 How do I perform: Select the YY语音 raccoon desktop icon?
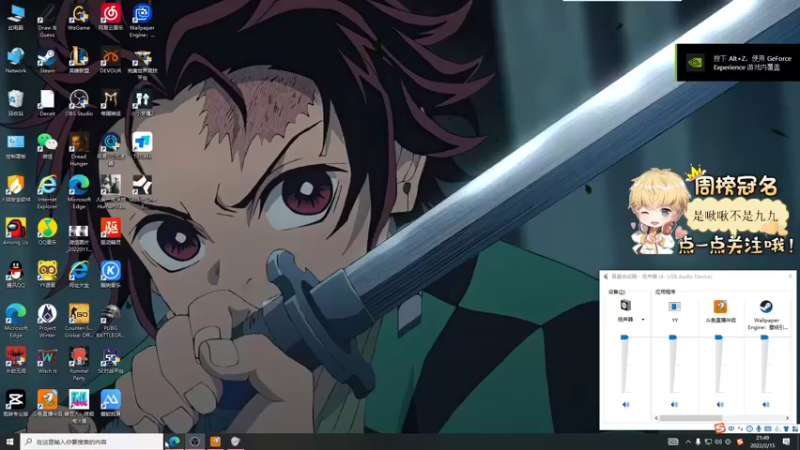tap(47, 275)
